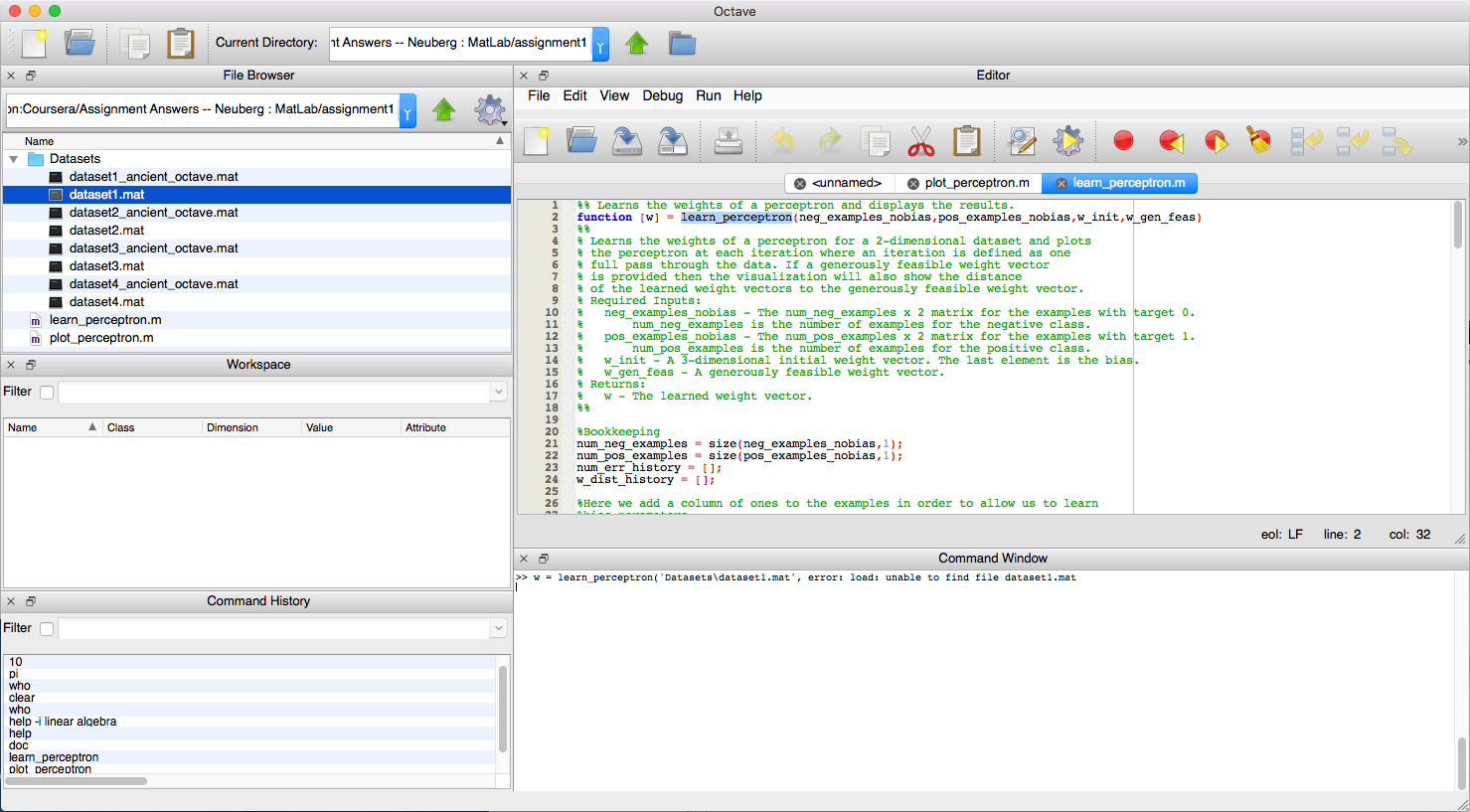Create new file in Editor toolbar
The width and height of the screenshot is (1470, 812).
[x=537, y=141]
